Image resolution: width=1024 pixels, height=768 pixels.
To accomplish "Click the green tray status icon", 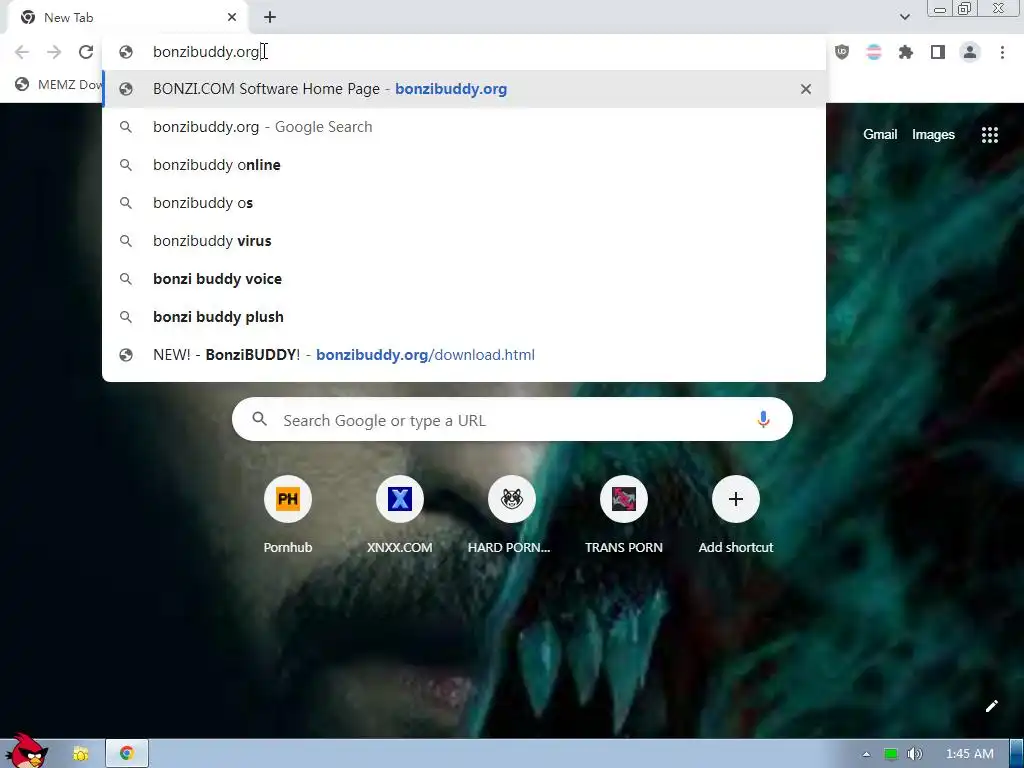I will (x=890, y=754).
